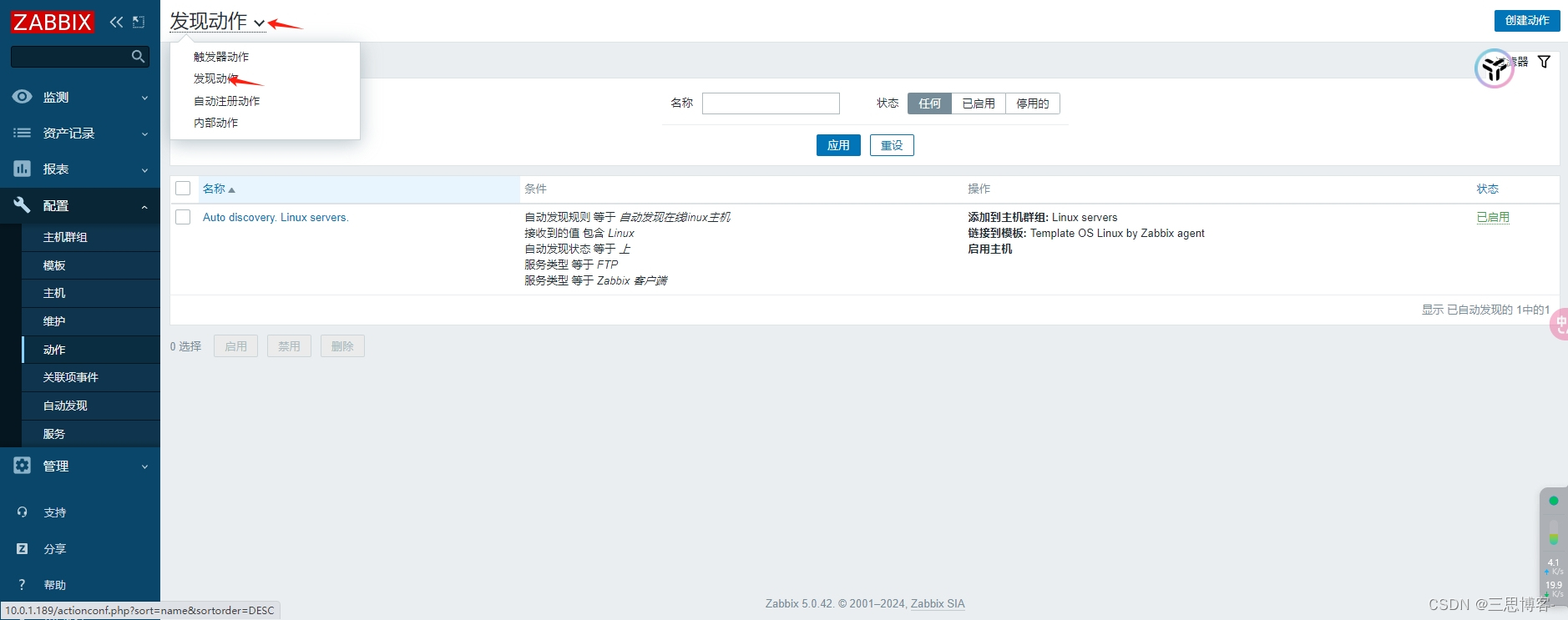Expand the 报表 menu section
This screenshot has width=1568, height=620.
[x=144, y=169]
